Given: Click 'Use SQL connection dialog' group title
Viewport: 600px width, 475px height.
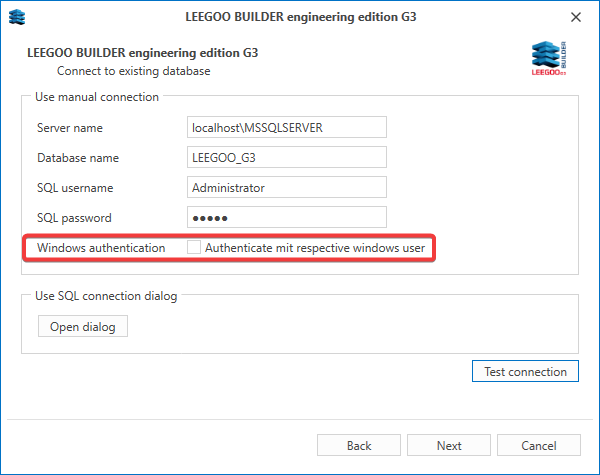Looking at the screenshot, I should (106, 296).
